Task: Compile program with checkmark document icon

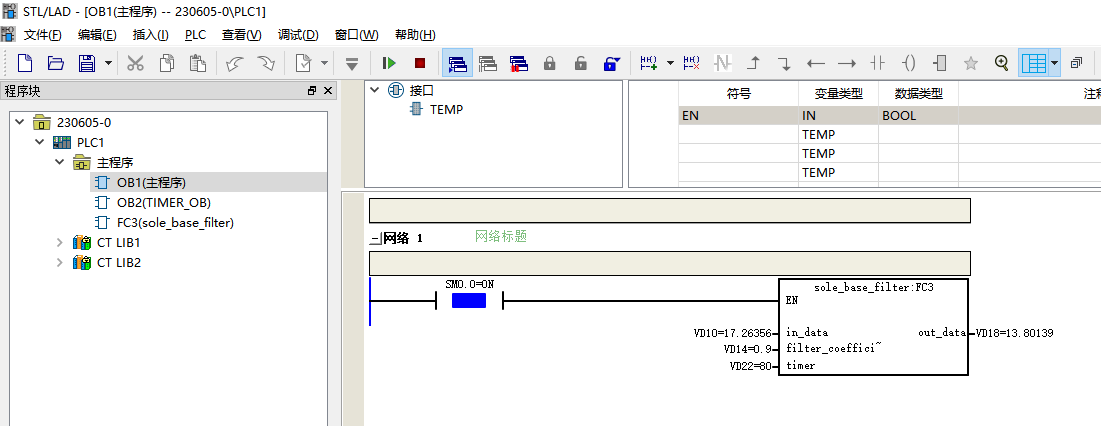Action: coord(303,63)
